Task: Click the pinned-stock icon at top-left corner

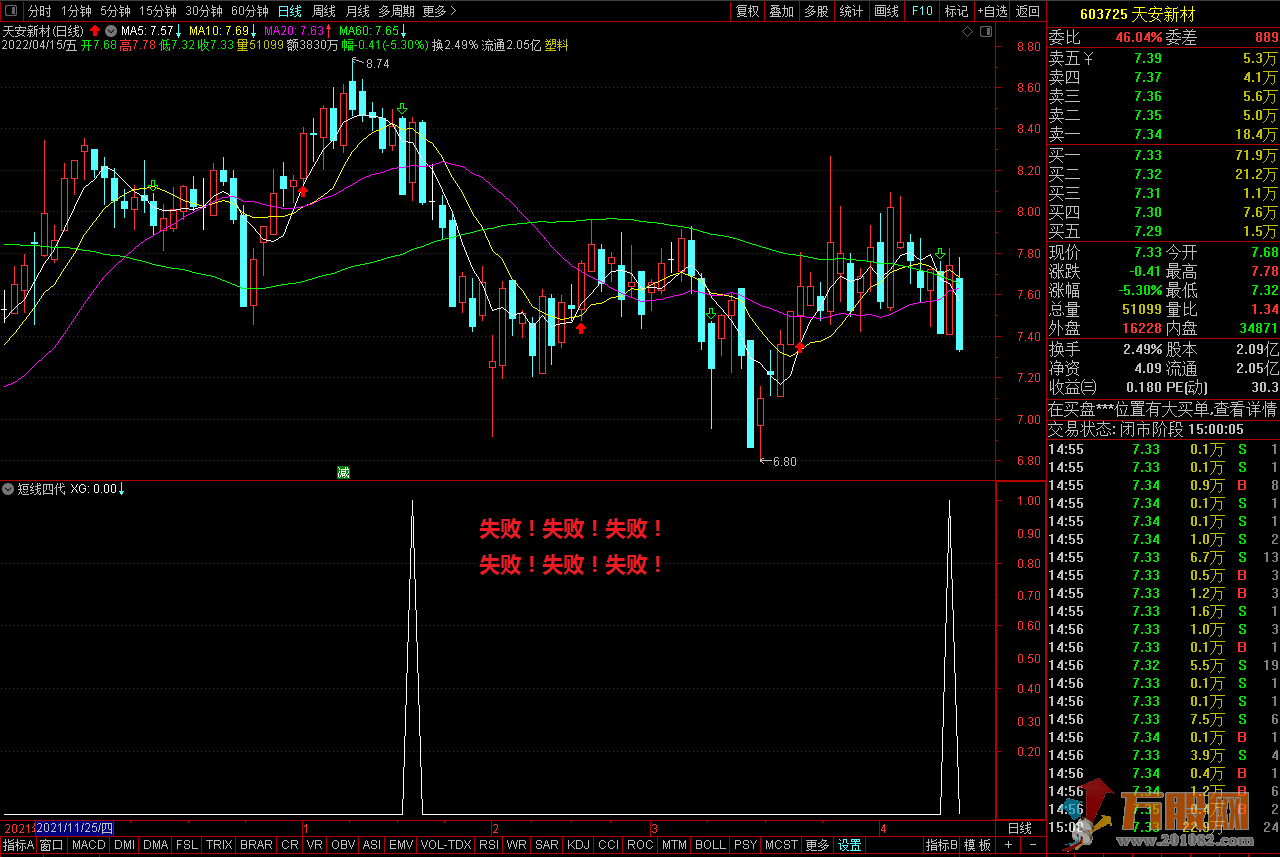Action: click(x=10, y=11)
